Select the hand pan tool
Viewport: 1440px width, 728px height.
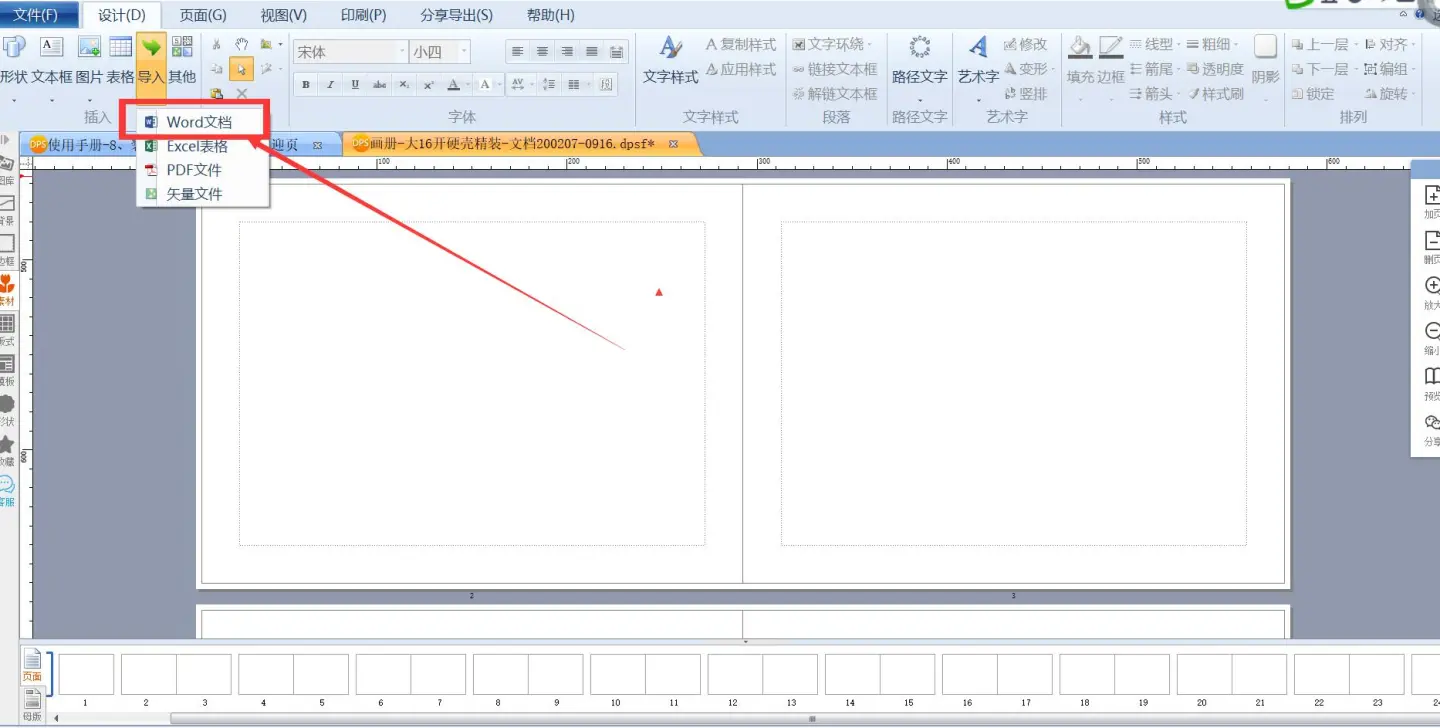click(x=241, y=45)
